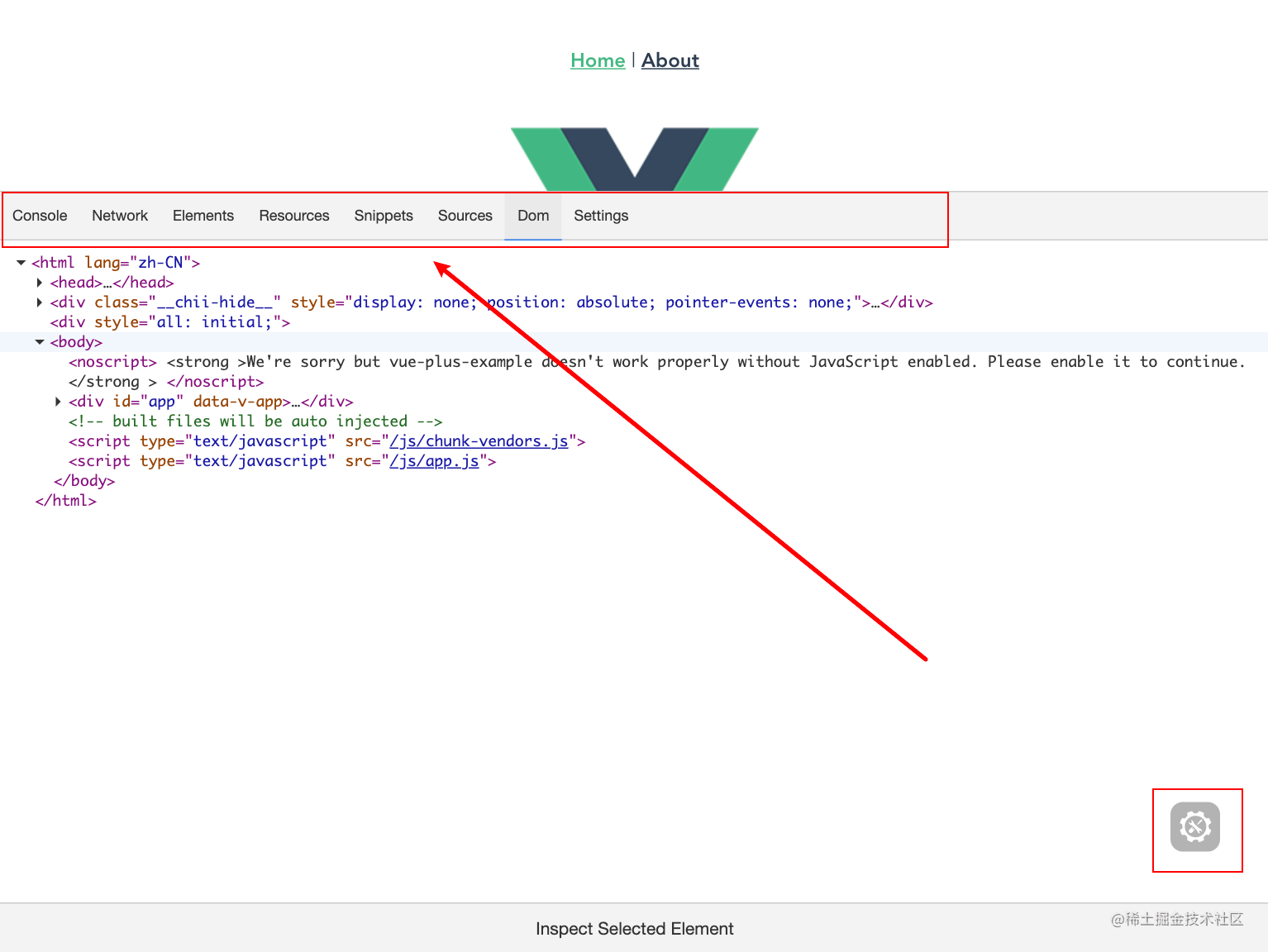
Task: Open the Resources tab
Action: tap(293, 216)
